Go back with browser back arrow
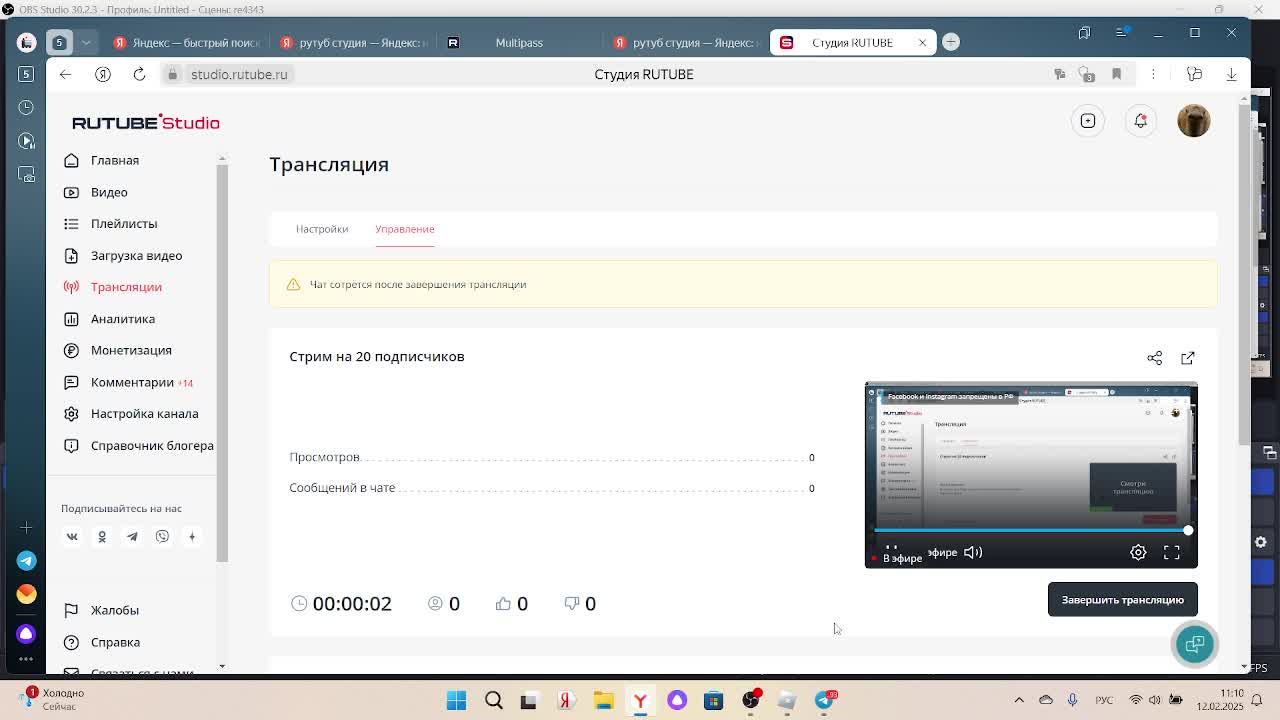Screen dimensions: 1280x720 65,74
